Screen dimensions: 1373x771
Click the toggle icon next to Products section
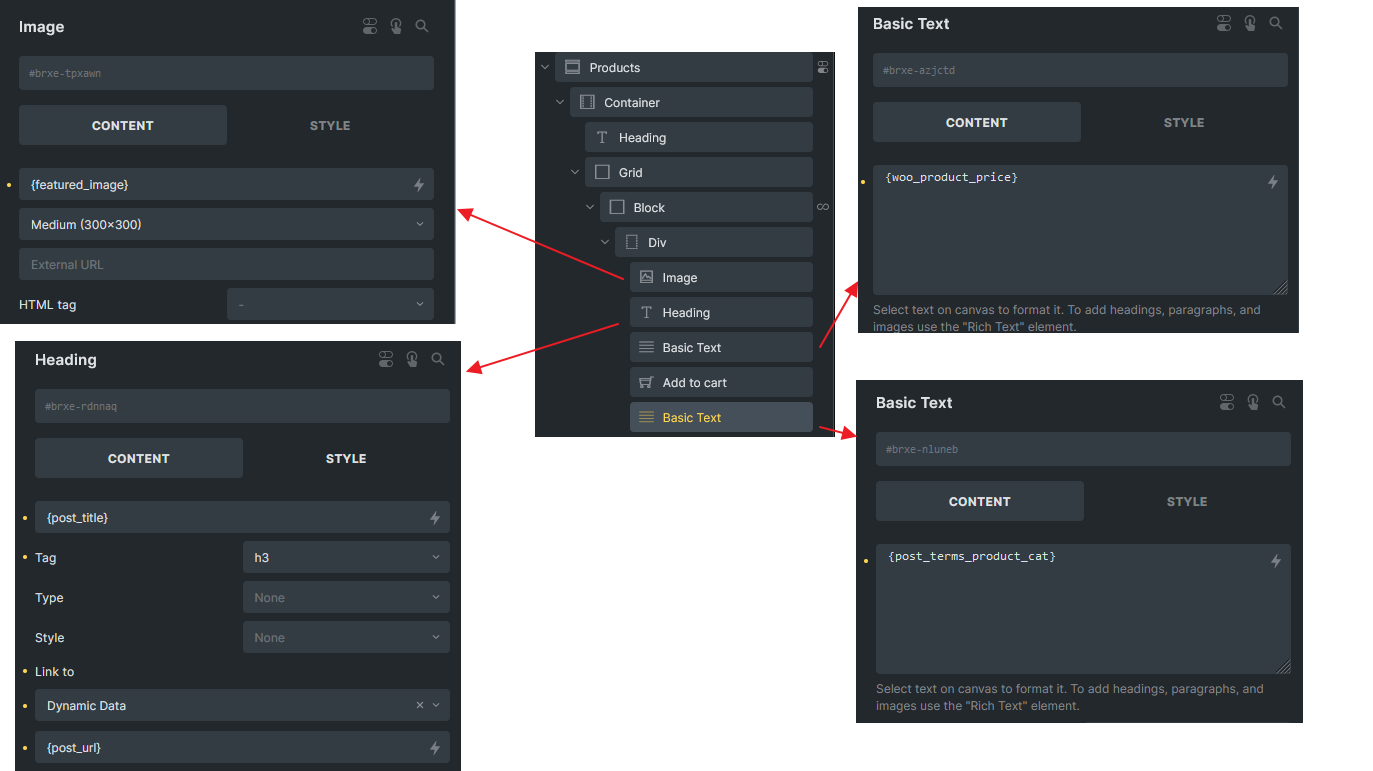tap(823, 68)
